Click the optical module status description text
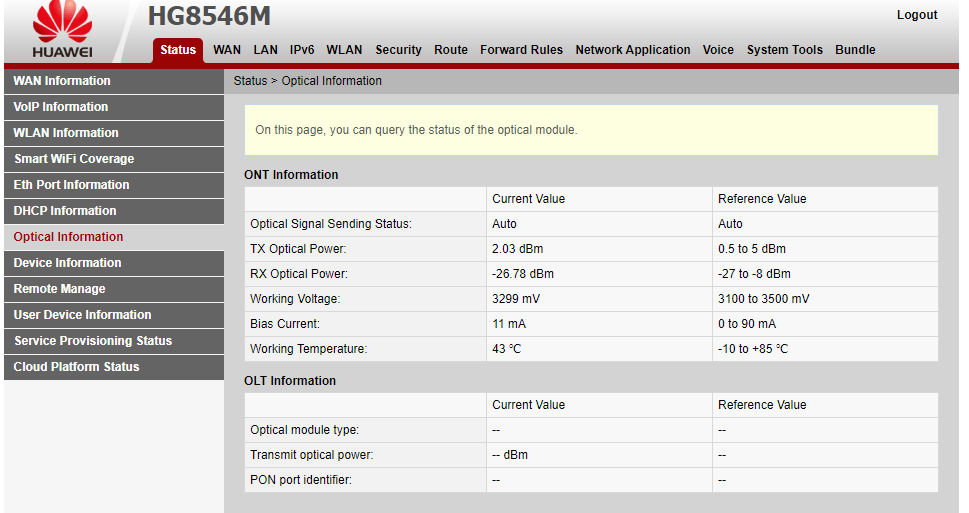The height and width of the screenshot is (513, 969). pos(416,130)
